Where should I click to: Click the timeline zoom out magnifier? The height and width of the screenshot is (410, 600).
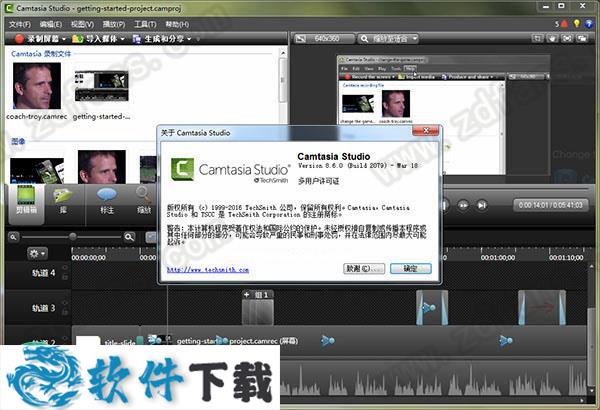coord(13,237)
